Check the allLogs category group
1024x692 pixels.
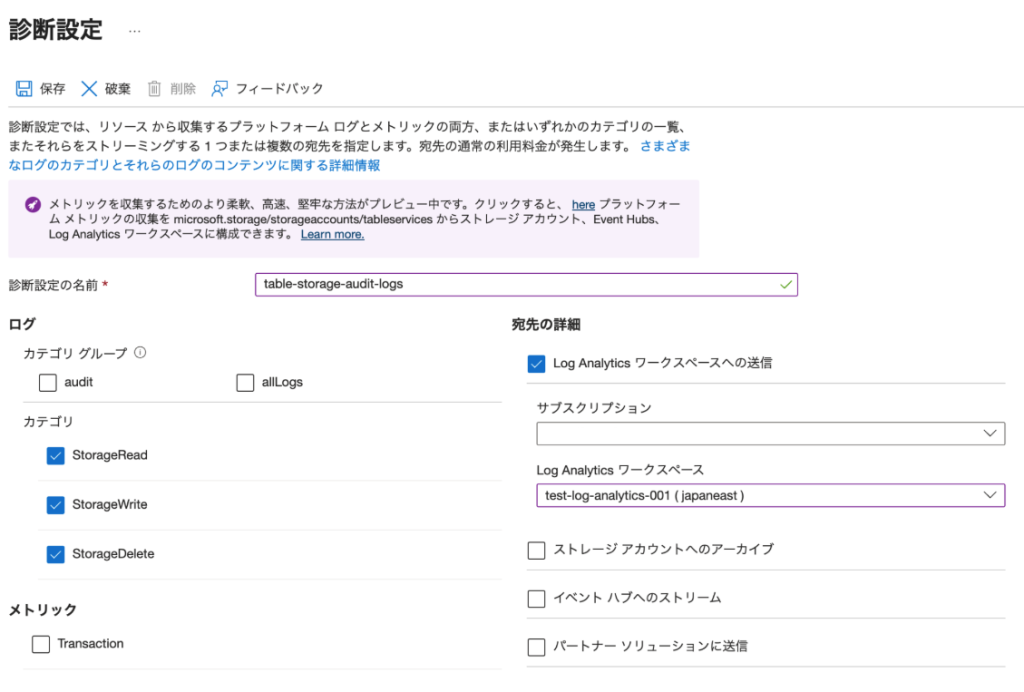[x=246, y=382]
